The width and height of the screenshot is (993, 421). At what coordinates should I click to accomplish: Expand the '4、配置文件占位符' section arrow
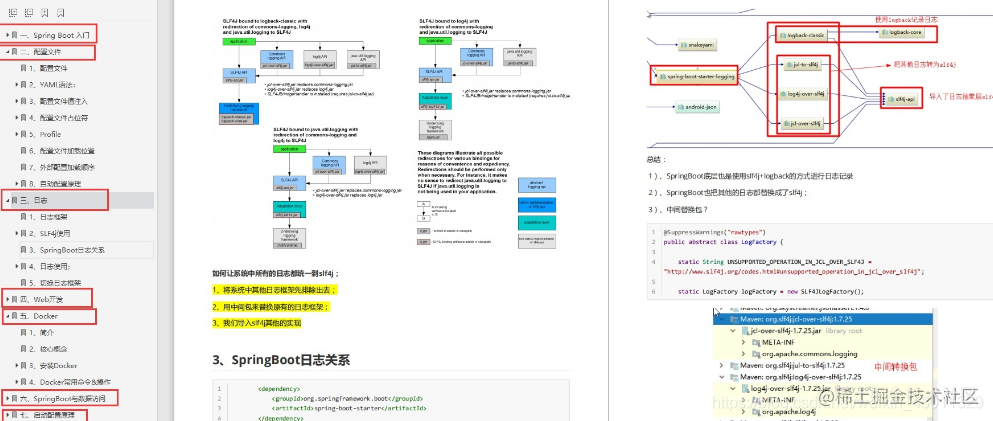coord(17,118)
